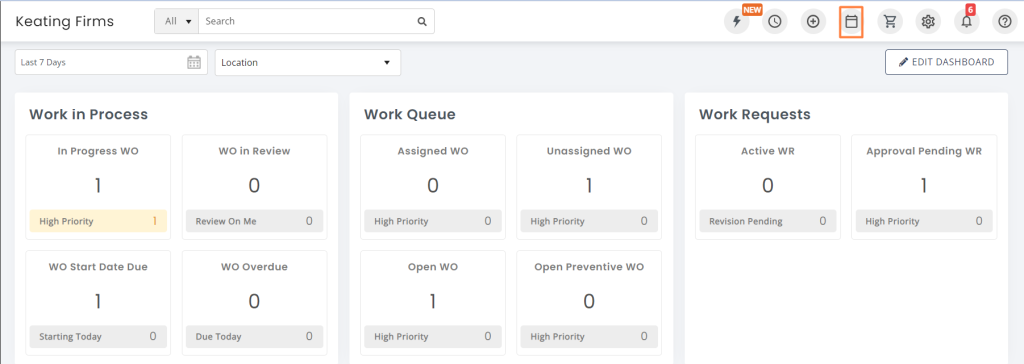Click High Priority row under Unassigned WO
Viewport: 1024px width, 364px height.
[589, 221]
